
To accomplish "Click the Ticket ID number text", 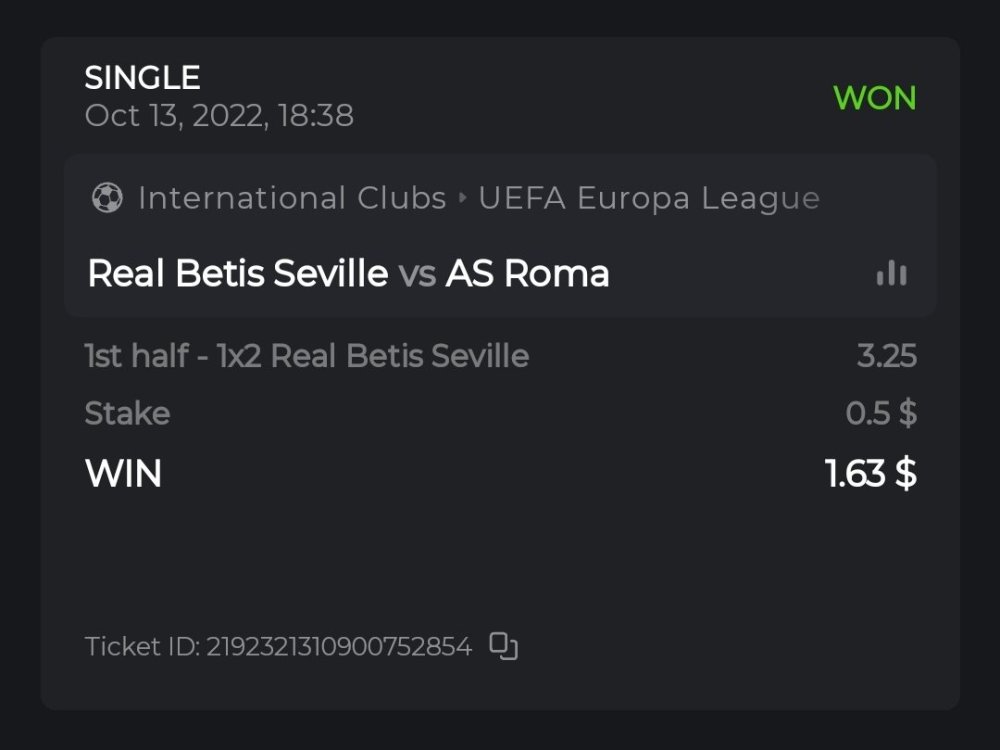I will [x=278, y=647].
